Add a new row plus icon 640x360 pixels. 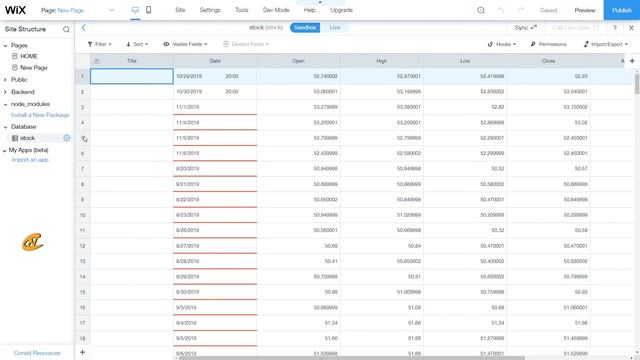82,352
